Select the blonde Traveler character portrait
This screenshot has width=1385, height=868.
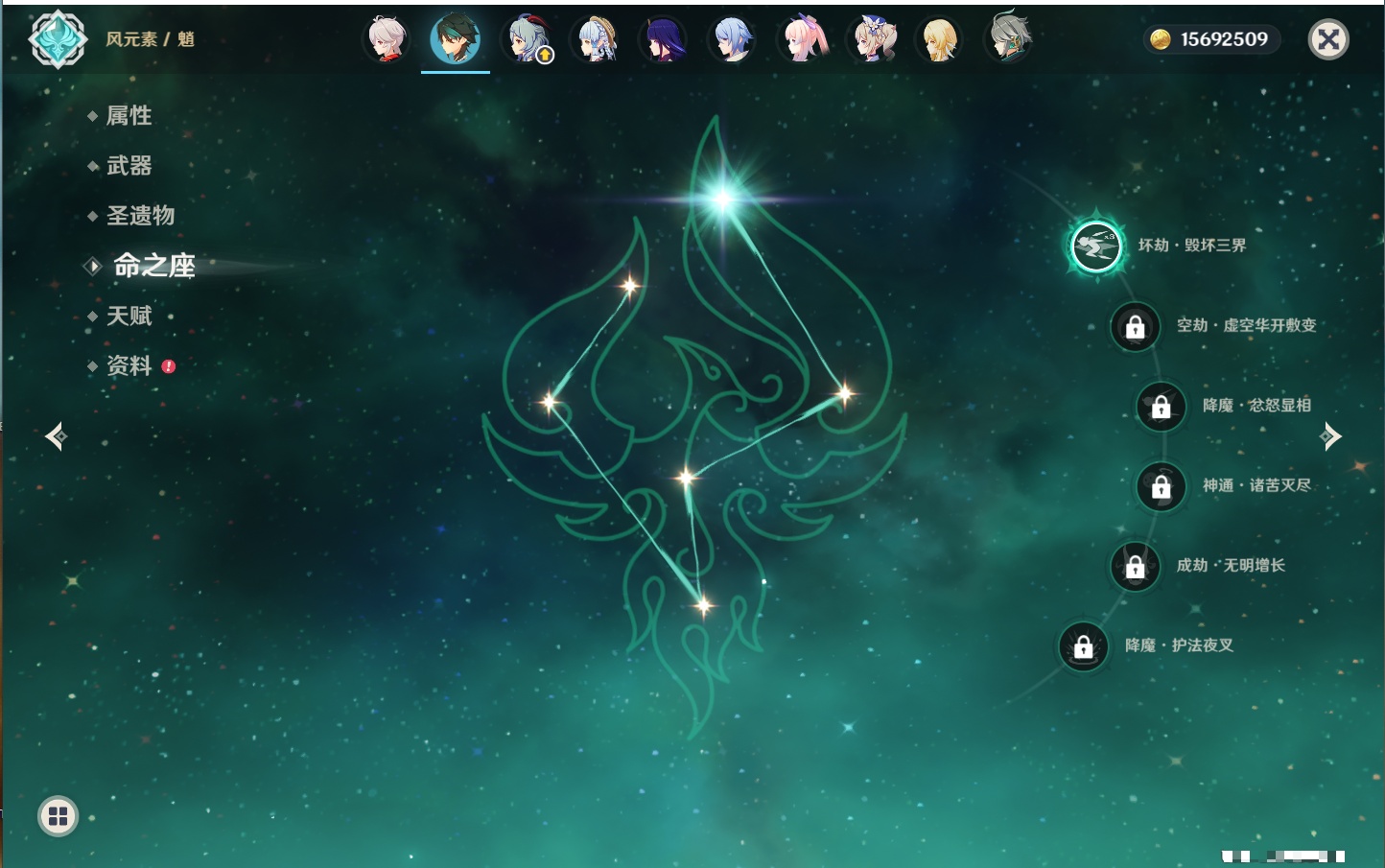point(940,39)
